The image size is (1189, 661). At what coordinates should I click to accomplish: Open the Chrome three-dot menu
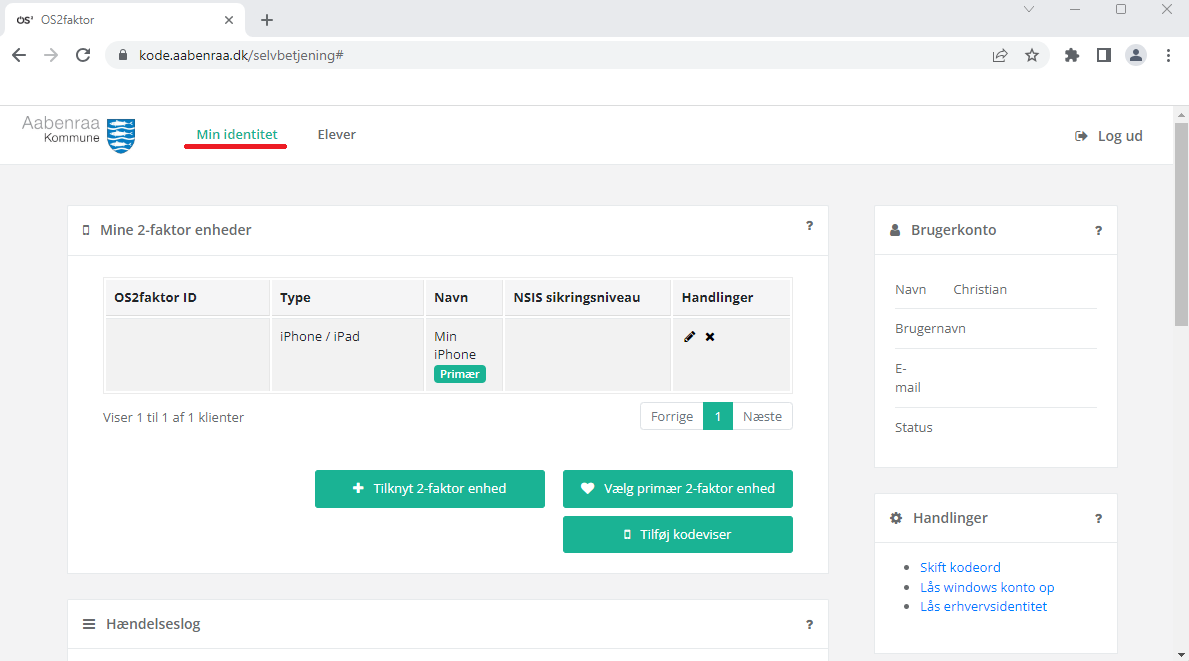pyautogui.click(x=1168, y=55)
